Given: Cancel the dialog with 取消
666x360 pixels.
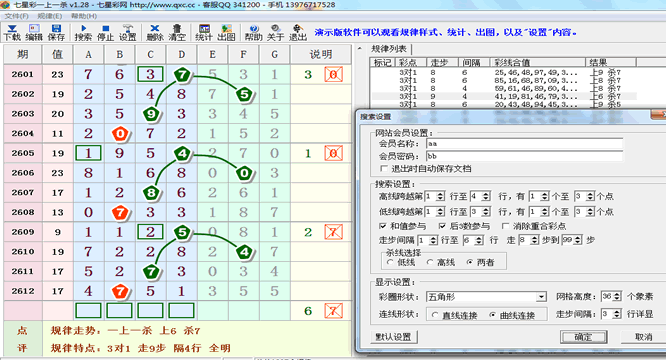Looking at the screenshot, I should click(x=643, y=337).
